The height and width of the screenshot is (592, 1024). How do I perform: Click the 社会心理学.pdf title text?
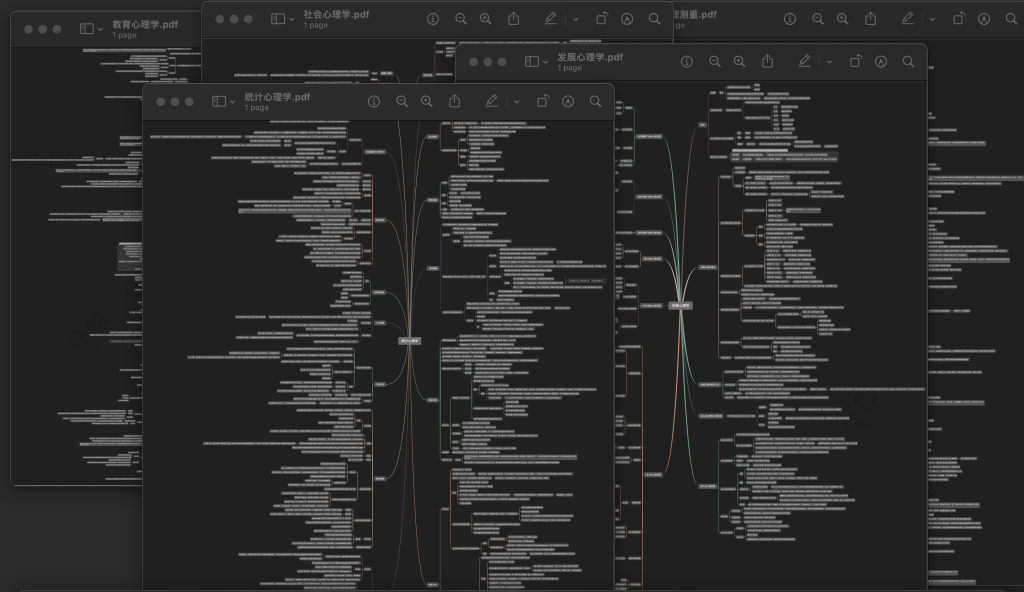[x=336, y=14]
